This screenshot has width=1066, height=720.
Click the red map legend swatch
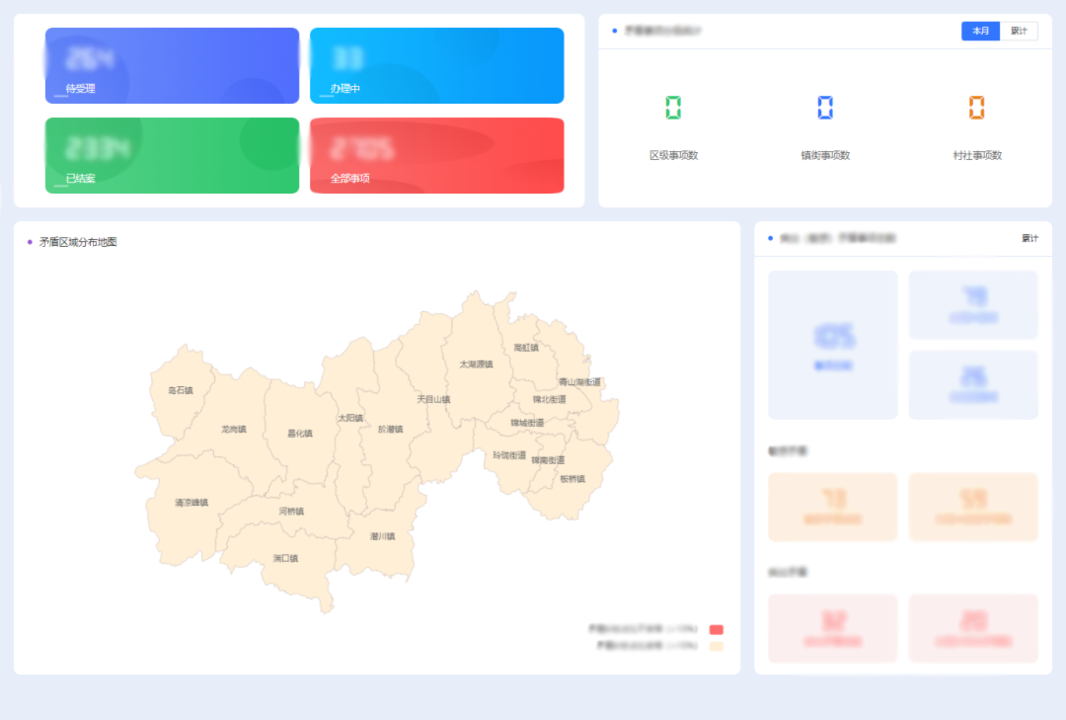click(x=716, y=630)
